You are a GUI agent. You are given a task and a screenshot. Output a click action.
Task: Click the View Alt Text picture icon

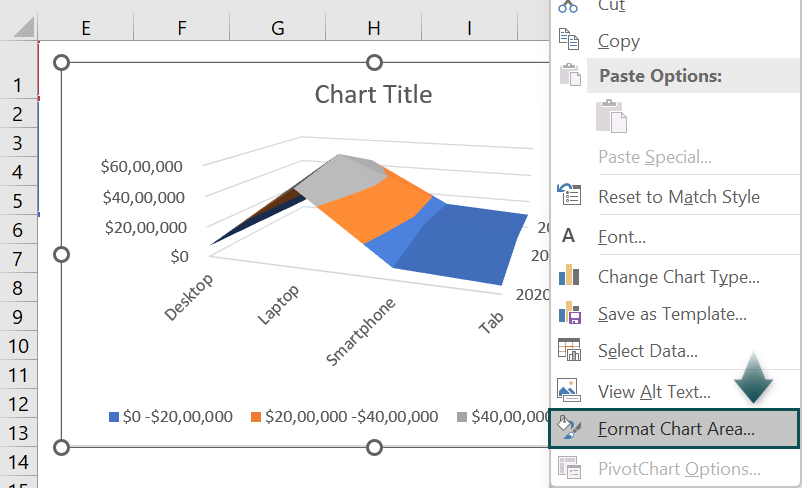coord(569,390)
